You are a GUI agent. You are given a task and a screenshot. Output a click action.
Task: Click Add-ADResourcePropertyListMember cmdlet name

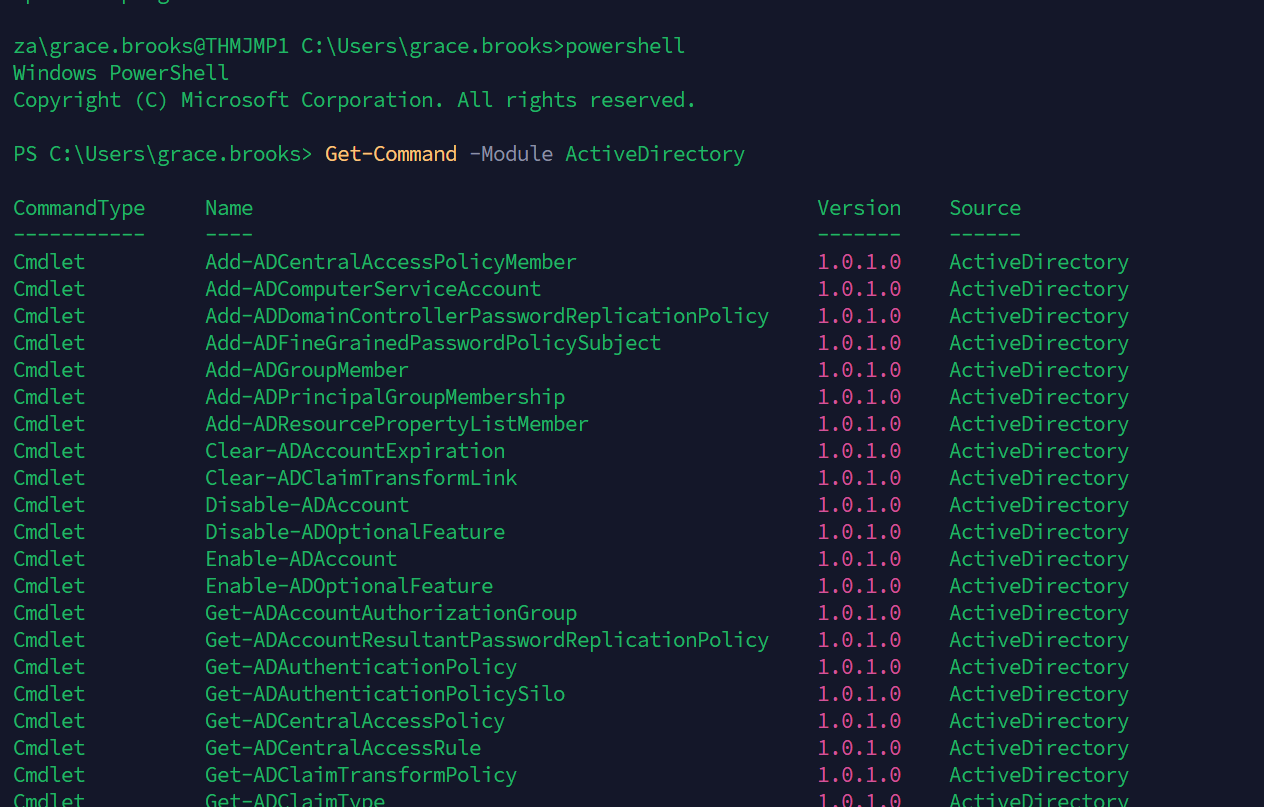[397, 424]
